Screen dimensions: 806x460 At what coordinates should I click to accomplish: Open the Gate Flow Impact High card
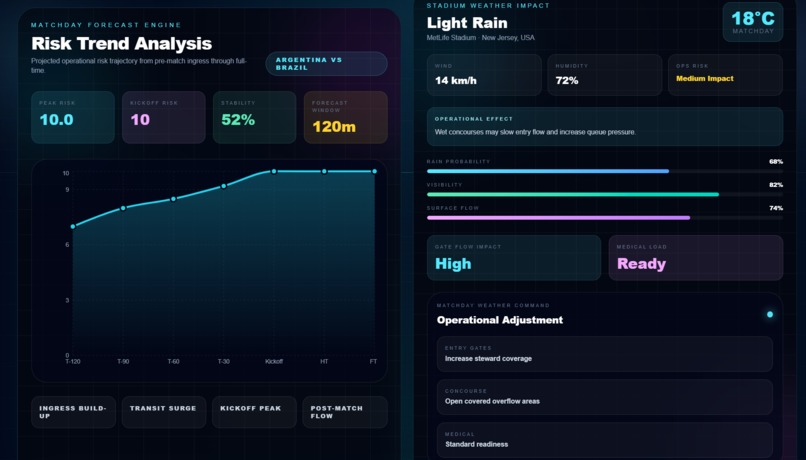click(514, 258)
